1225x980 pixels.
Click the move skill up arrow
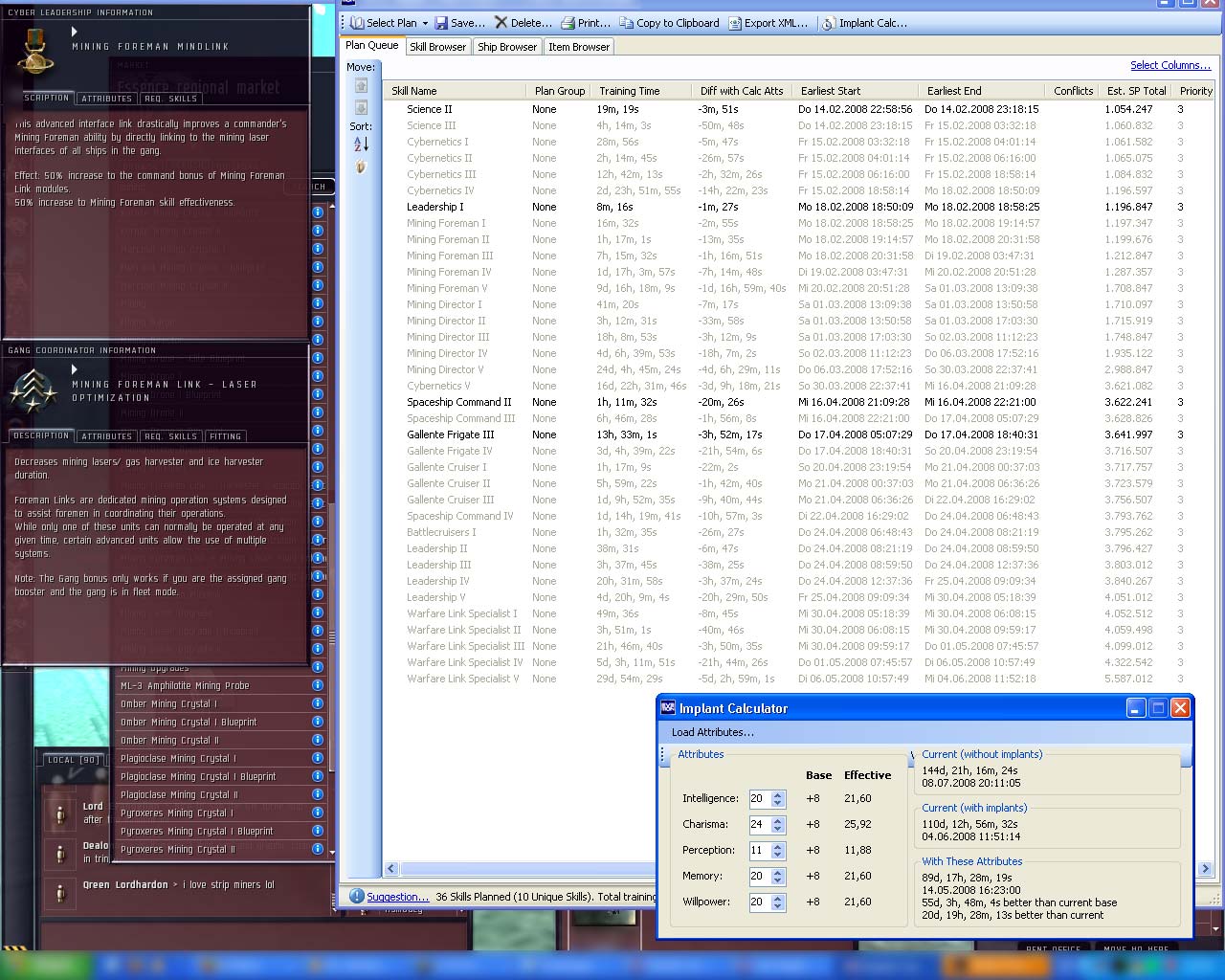361,85
